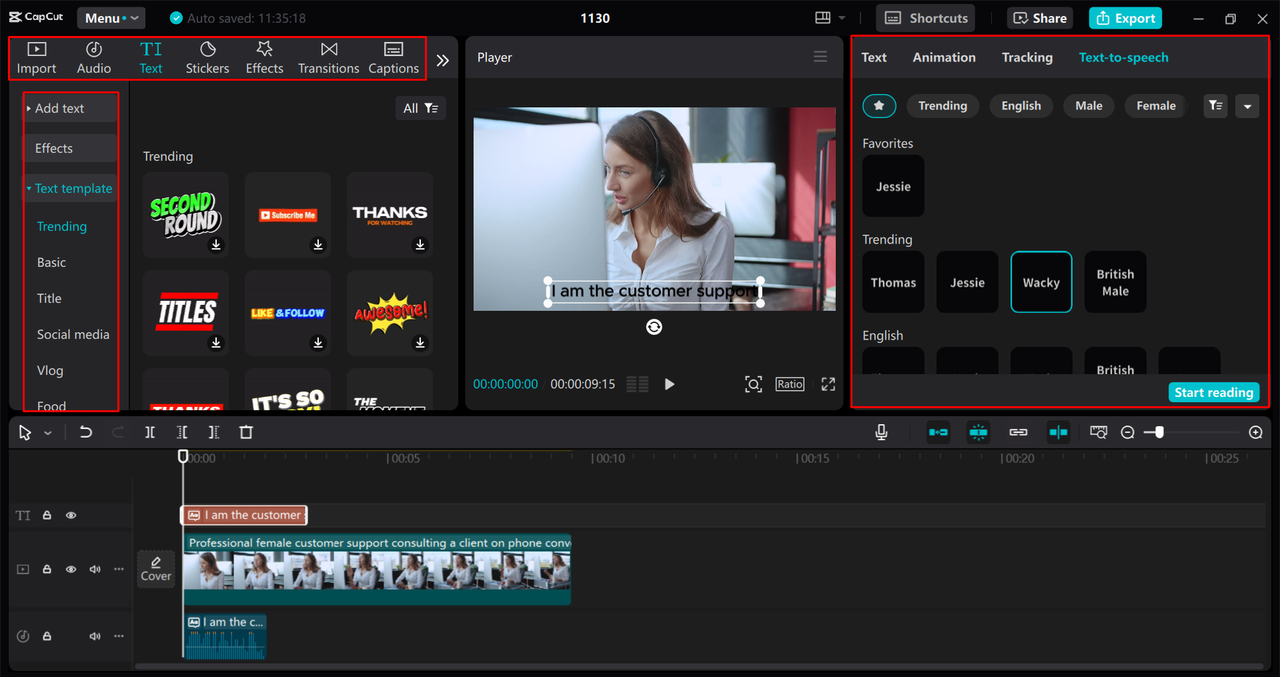1280x677 pixels.
Task: Switch to the Animation tab
Action: tap(944, 57)
